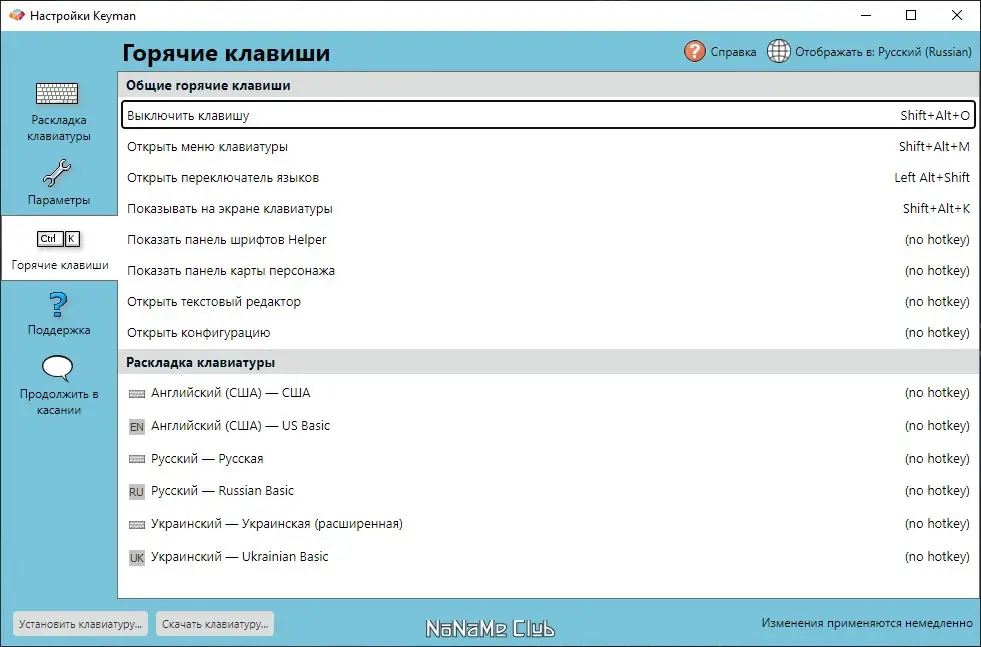The height and width of the screenshot is (647, 981).
Task: Click (no hotkey) for Открыть текстовый редактор
Action: (937, 302)
